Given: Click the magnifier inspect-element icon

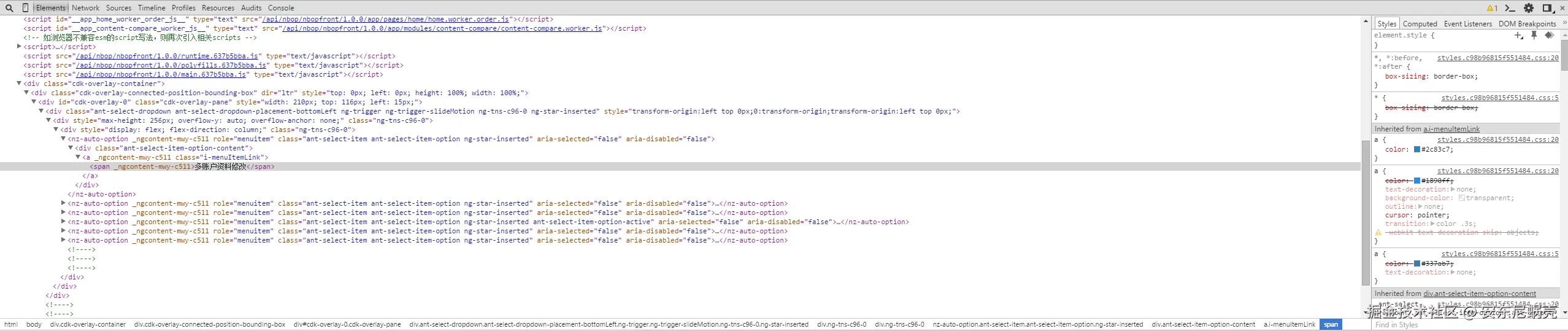Looking at the screenshot, I should click(x=9, y=8).
